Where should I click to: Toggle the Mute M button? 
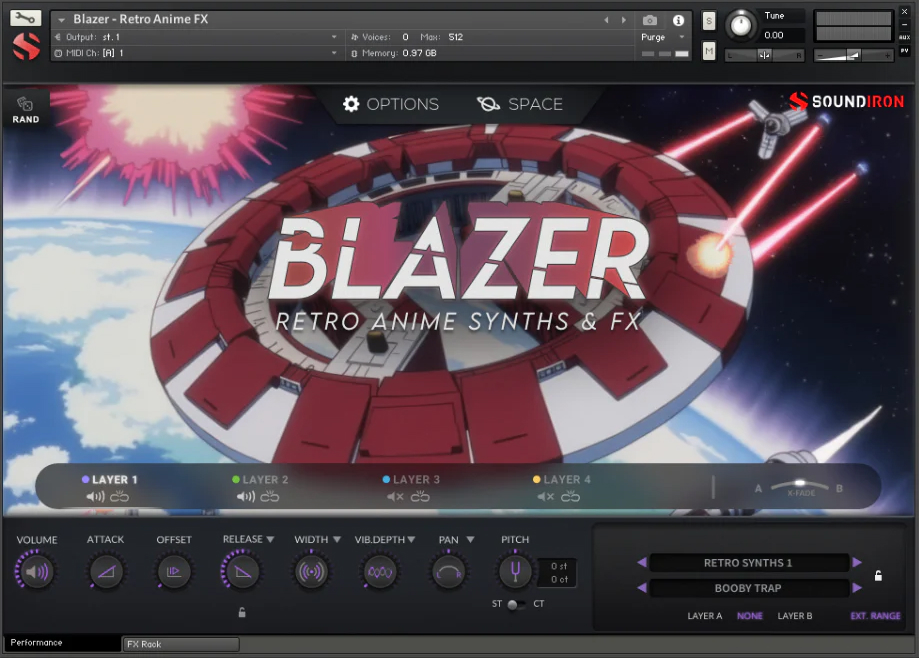709,51
